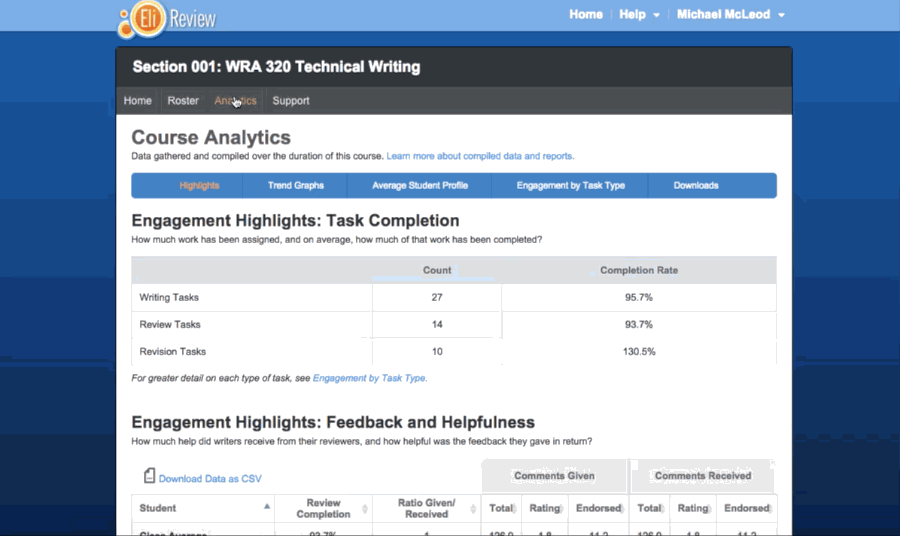Click the Completion Rate column header
This screenshot has height=536, width=900.
pos(639,270)
